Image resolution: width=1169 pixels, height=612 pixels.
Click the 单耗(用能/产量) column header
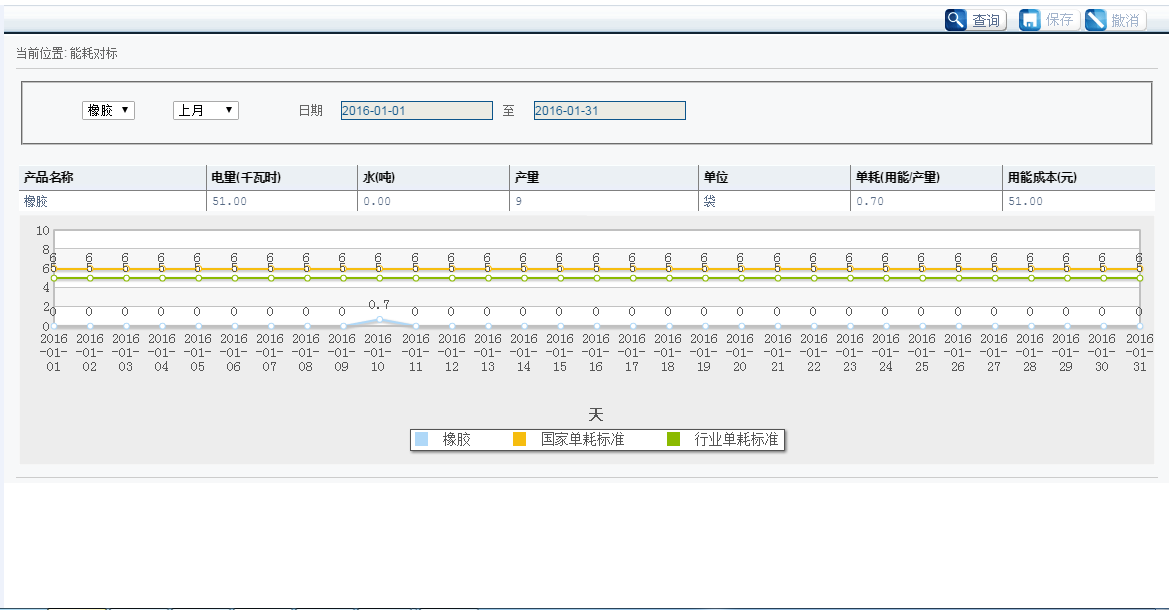click(x=927, y=177)
